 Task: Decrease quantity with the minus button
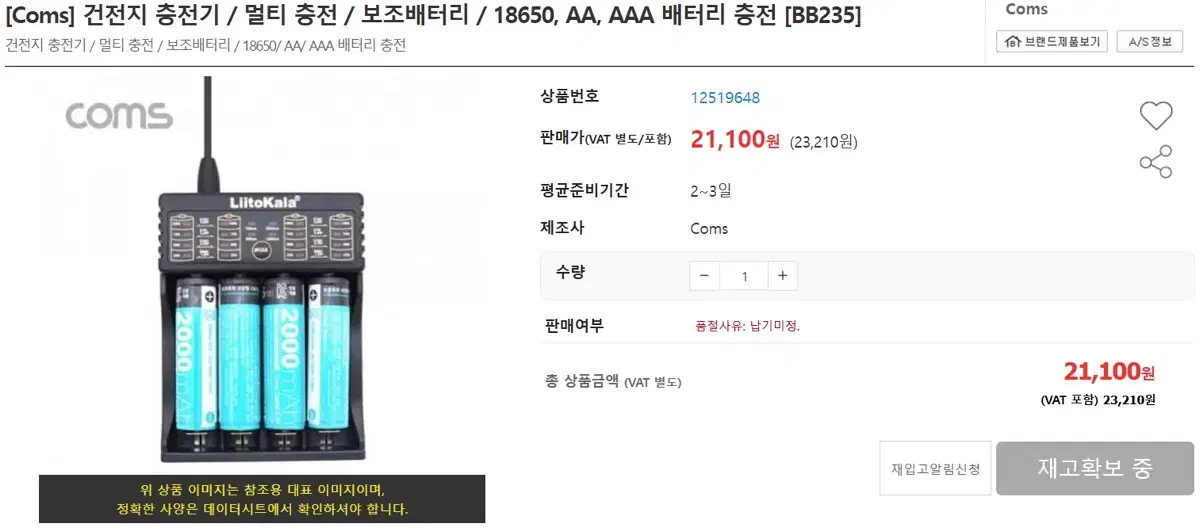pos(704,276)
